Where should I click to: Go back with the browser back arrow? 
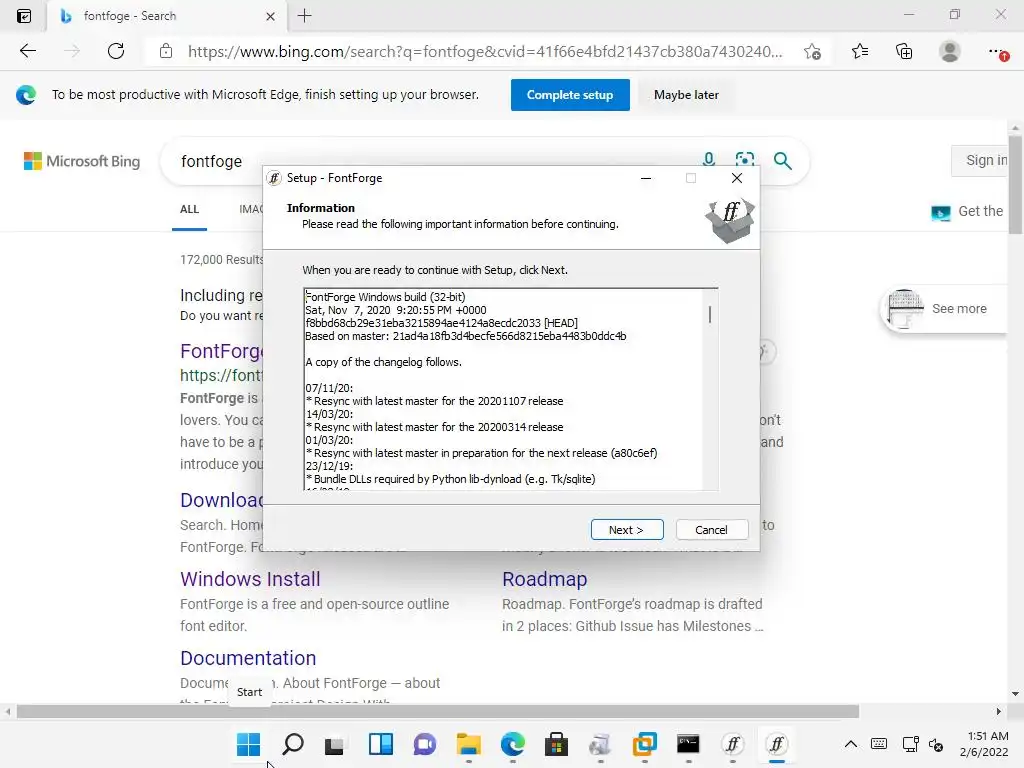click(27, 51)
